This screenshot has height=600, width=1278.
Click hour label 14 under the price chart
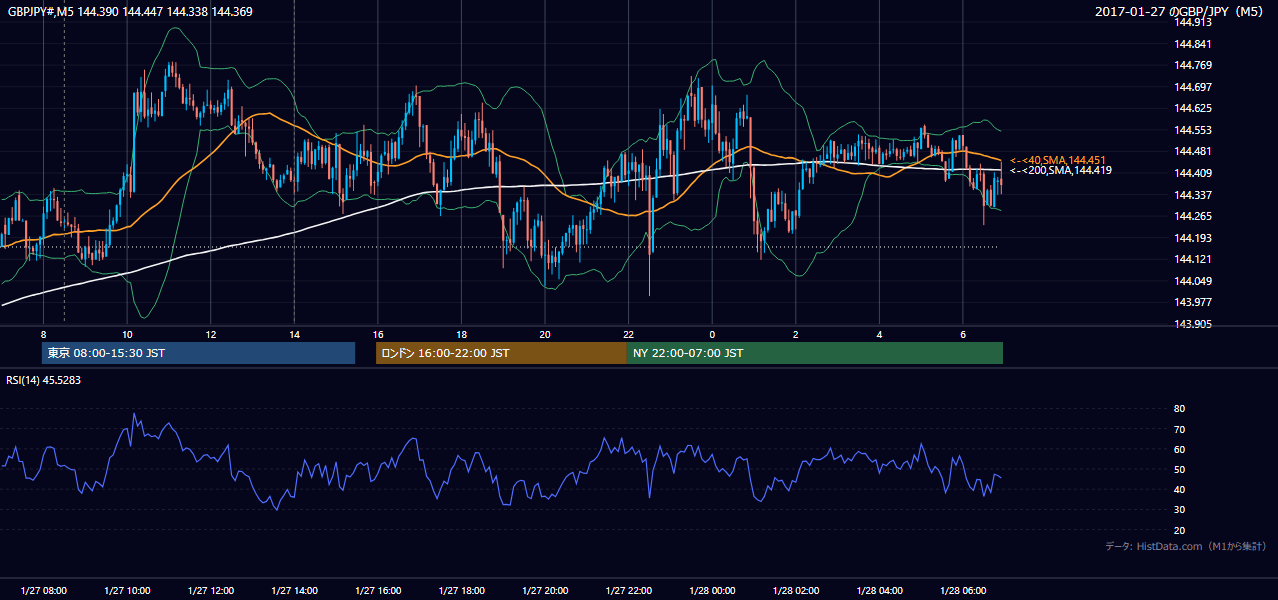coord(294,334)
